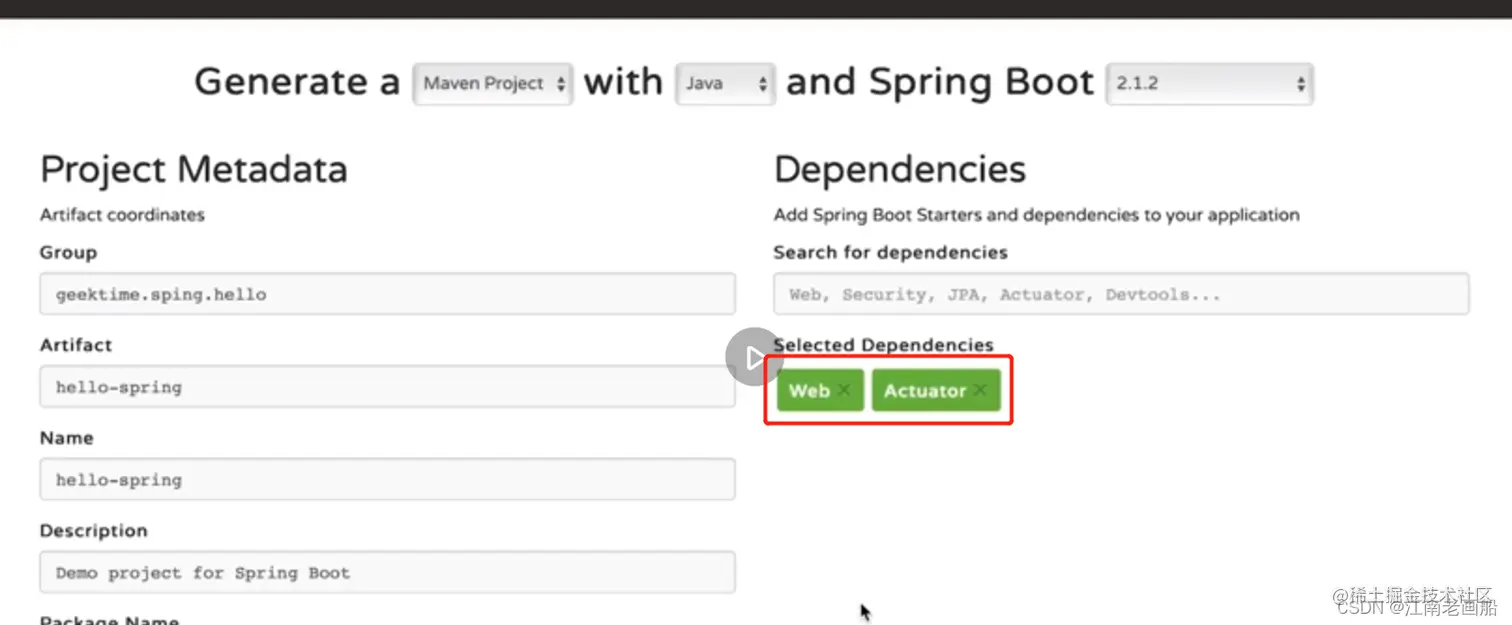Open the Maven Project type dropdown
Viewport: 1512px width, 625px height.
(493, 84)
